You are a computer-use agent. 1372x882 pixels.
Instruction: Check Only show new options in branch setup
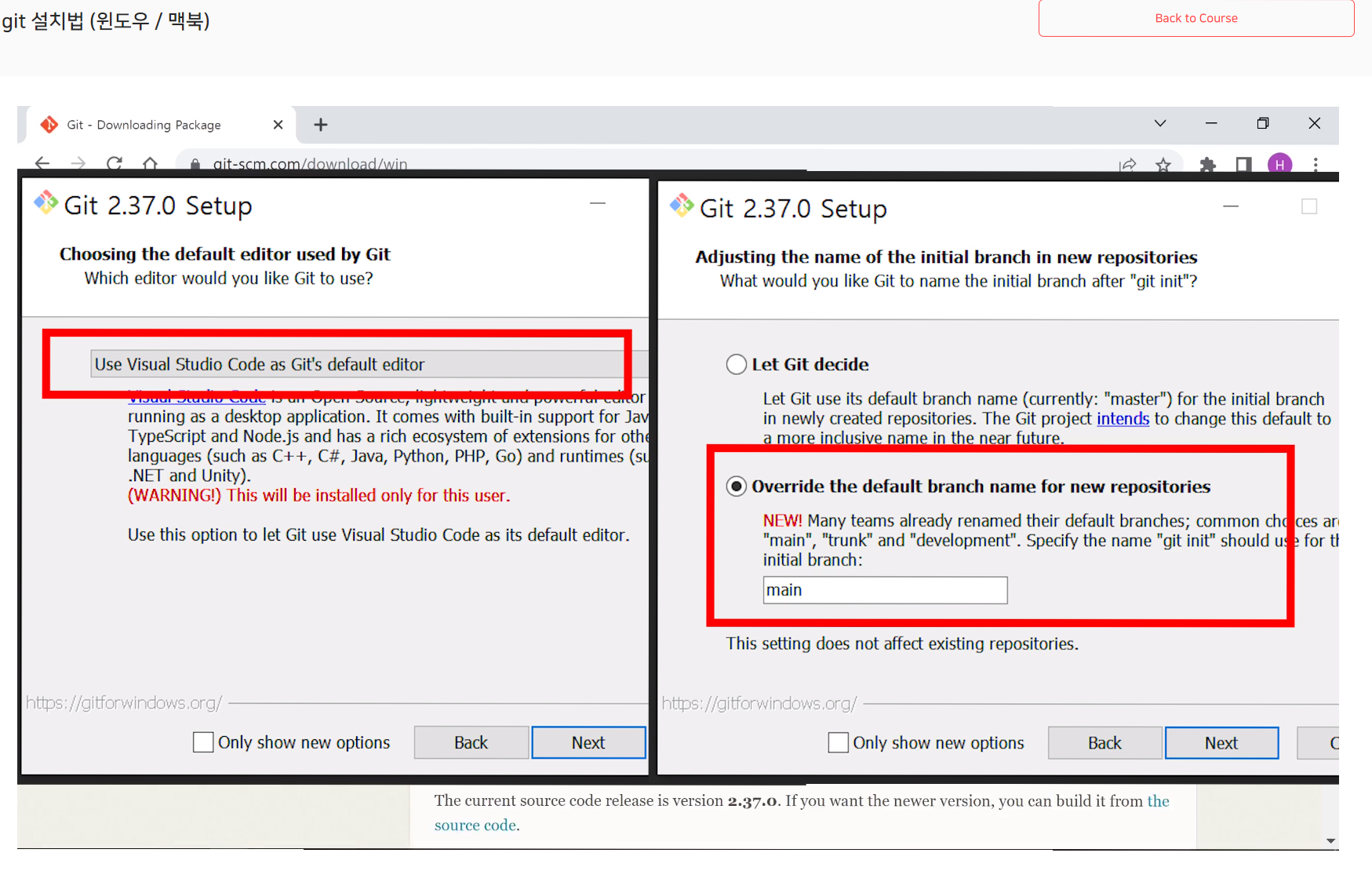click(x=838, y=742)
